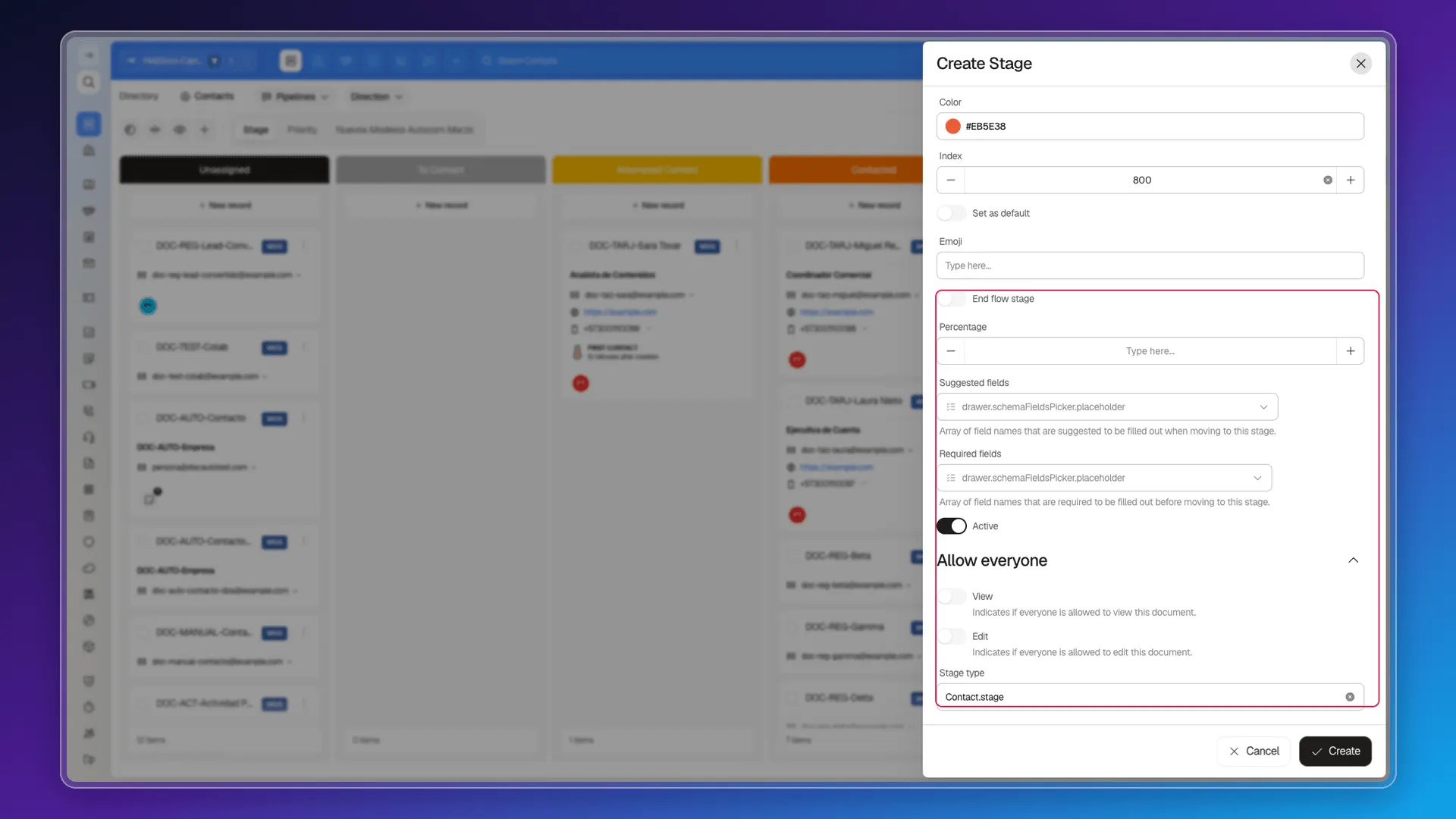Open the Pipelines dropdown in background
This screenshot has height=819, width=1456.
295,97
